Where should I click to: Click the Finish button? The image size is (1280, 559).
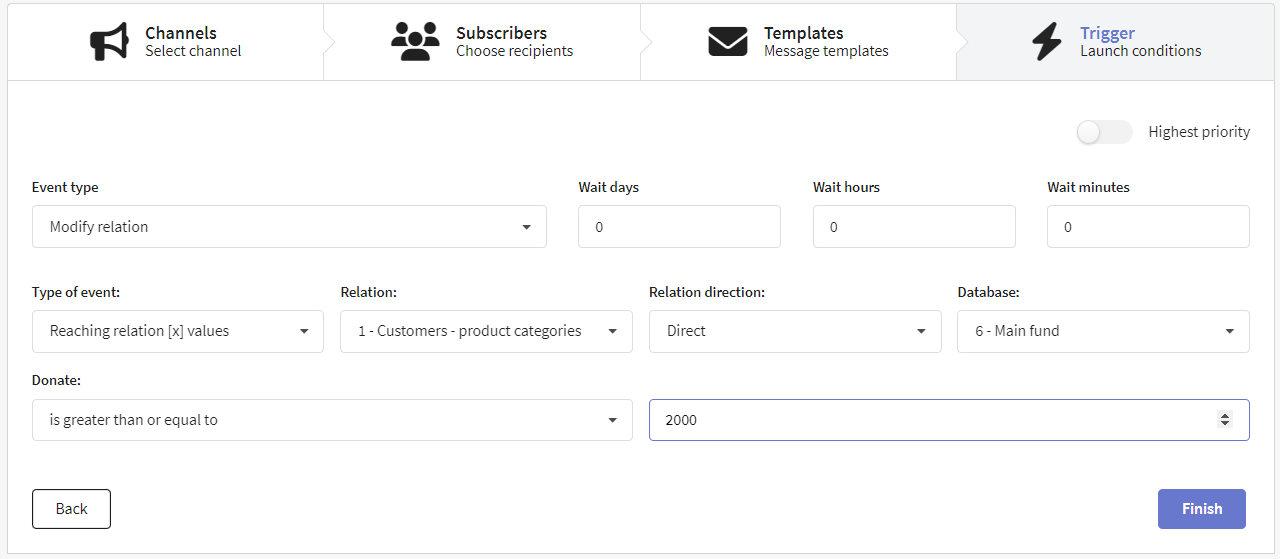(x=1202, y=509)
